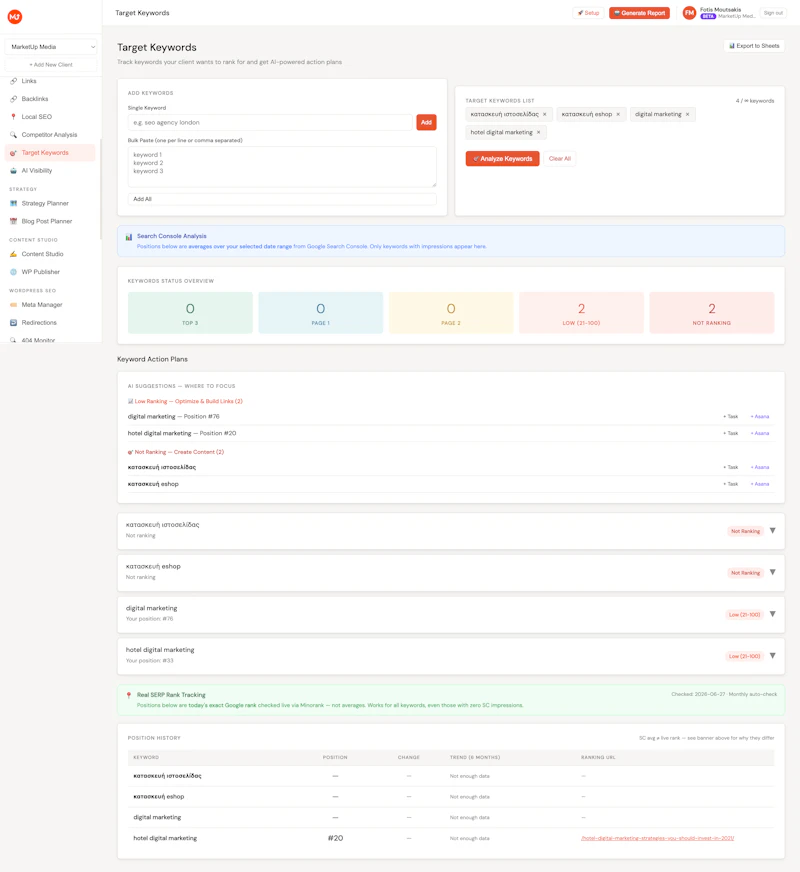
Task: Open WP Publisher menu item
Action: point(41,272)
